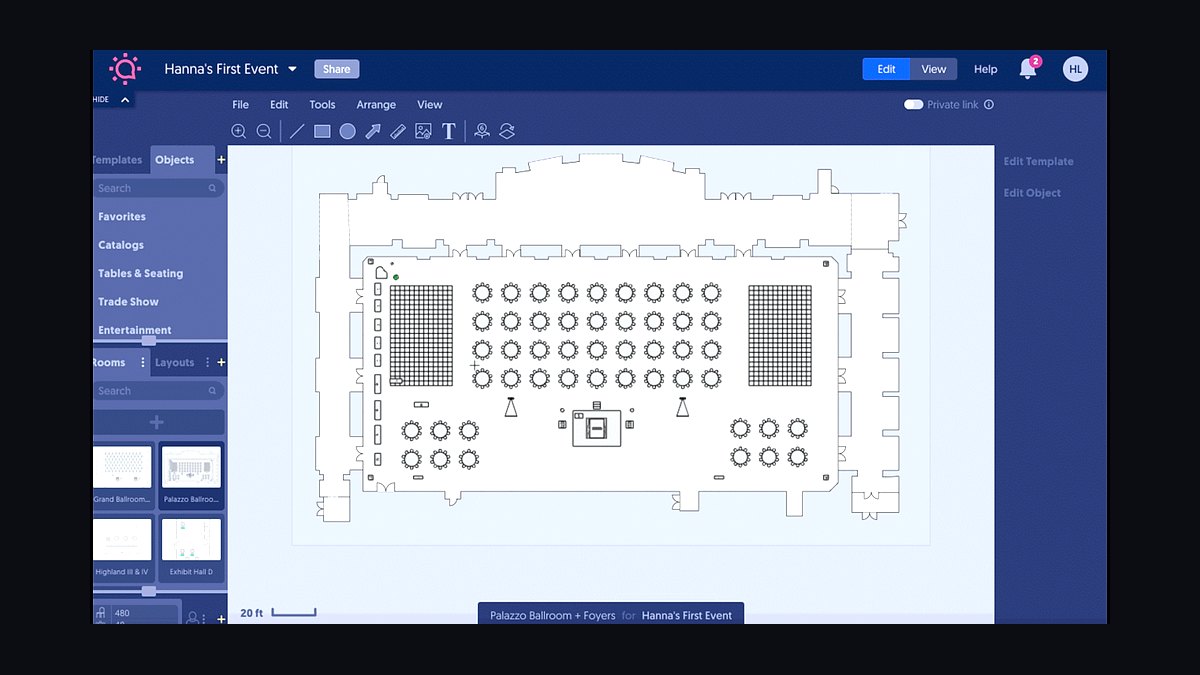
Task: Click the pink app logo
Action: pyautogui.click(x=125, y=69)
